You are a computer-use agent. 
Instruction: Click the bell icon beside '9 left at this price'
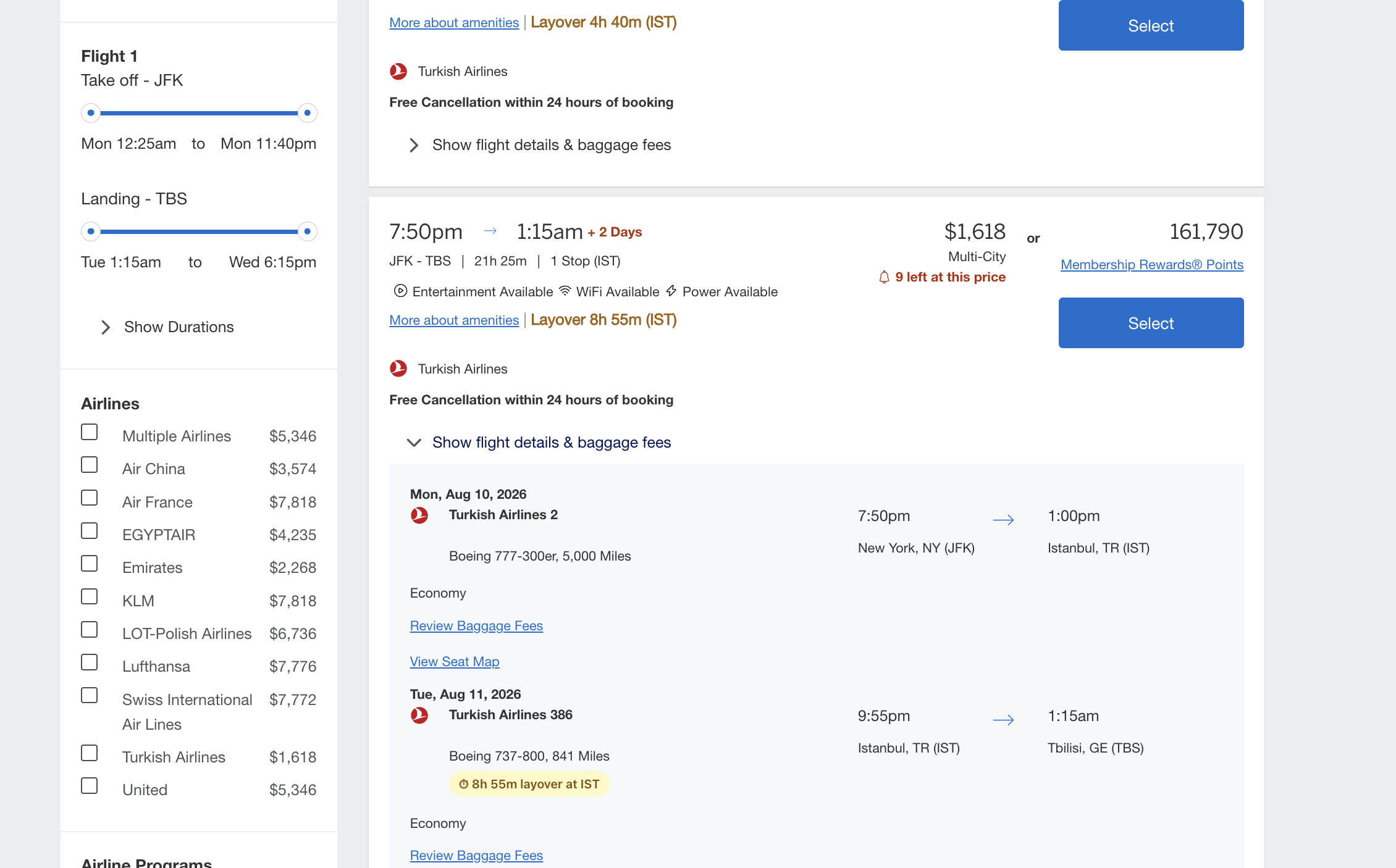click(x=885, y=277)
